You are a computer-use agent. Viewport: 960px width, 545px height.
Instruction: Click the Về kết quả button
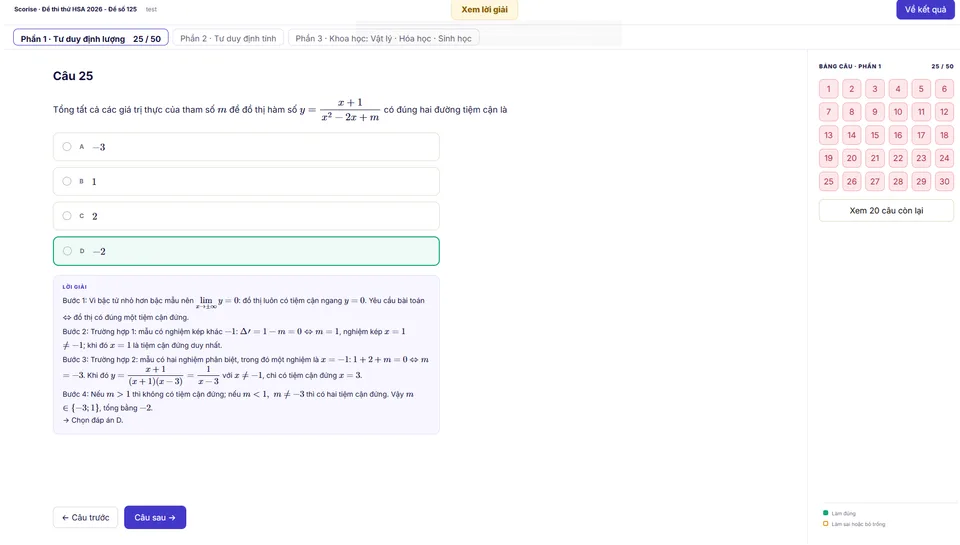[925, 9]
